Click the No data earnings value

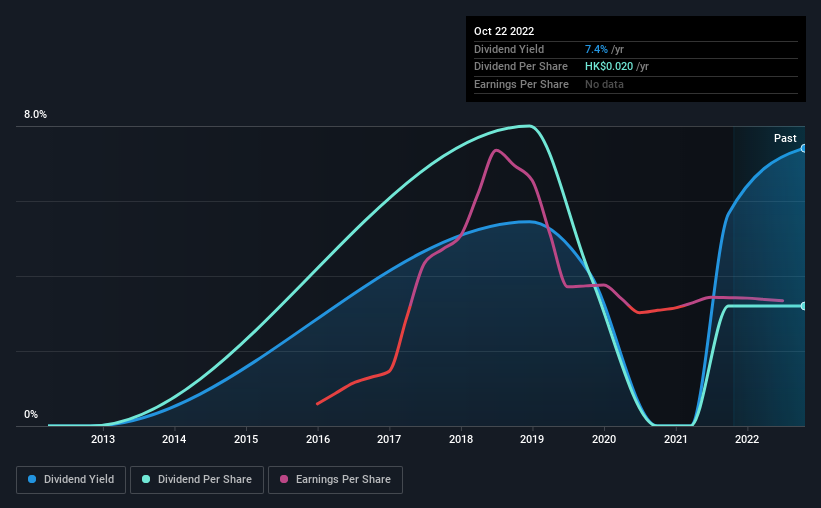point(604,84)
